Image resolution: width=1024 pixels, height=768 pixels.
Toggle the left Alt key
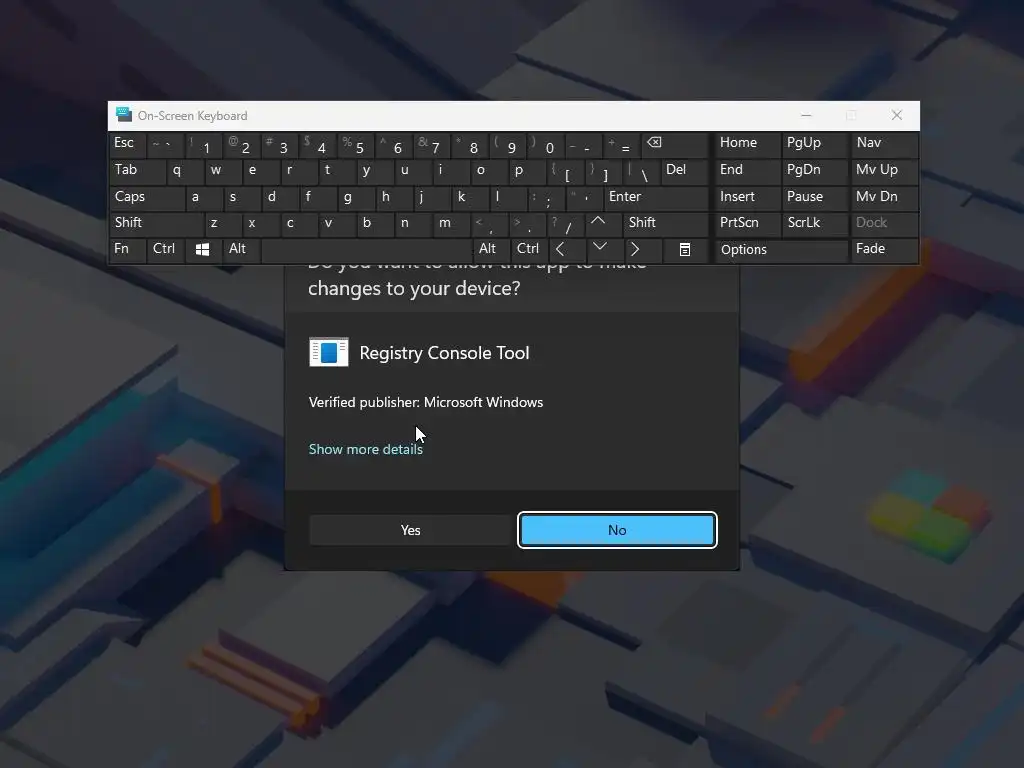(x=240, y=249)
